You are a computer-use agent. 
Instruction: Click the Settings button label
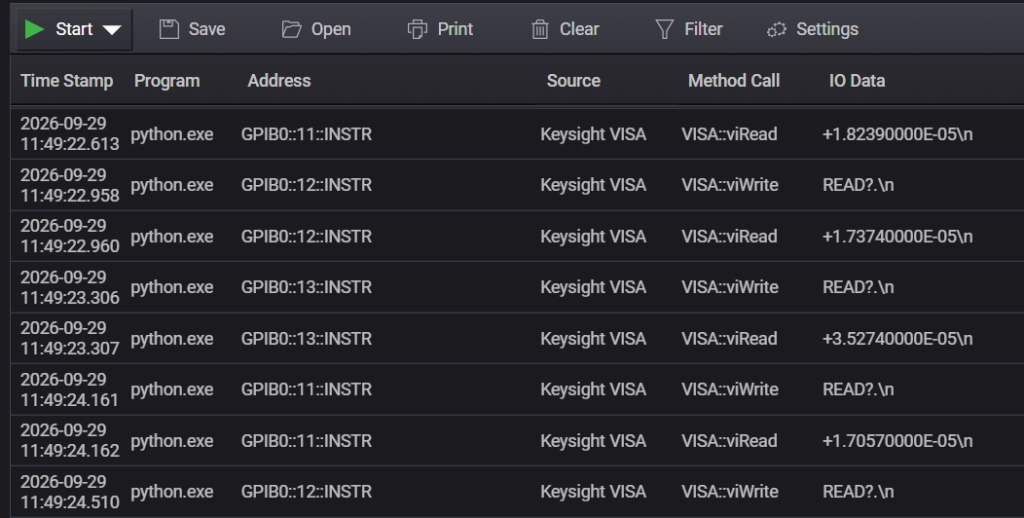pyautogui.click(x=827, y=29)
